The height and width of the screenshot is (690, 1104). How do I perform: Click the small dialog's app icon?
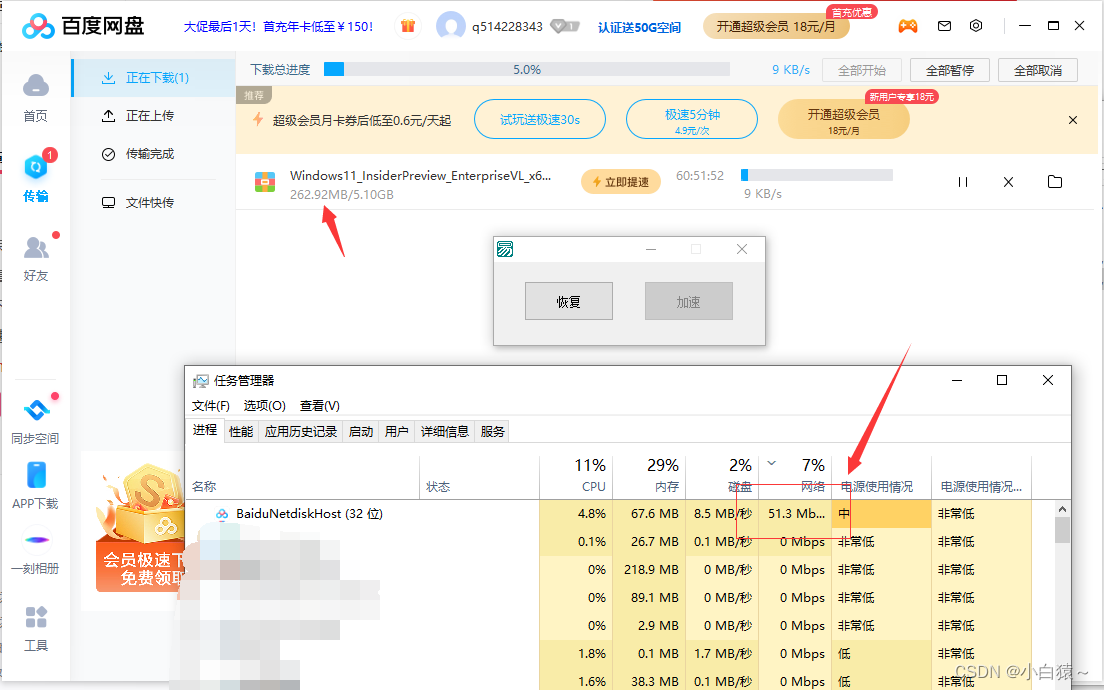point(505,249)
